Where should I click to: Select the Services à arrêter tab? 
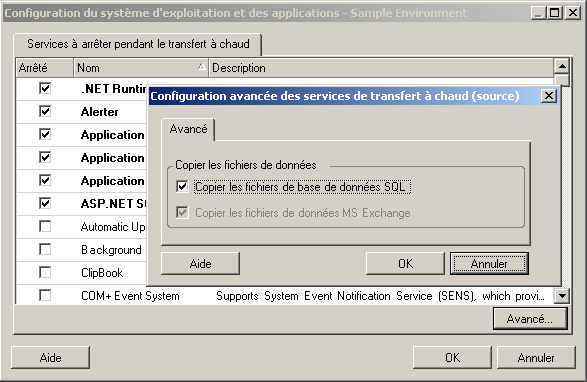pos(138,44)
